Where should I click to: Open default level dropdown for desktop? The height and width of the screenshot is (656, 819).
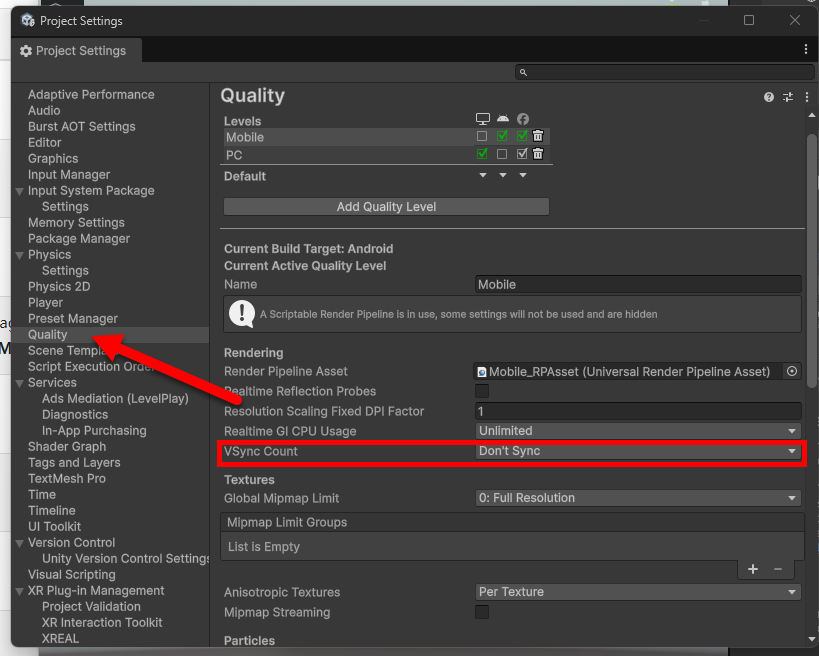tap(483, 175)
